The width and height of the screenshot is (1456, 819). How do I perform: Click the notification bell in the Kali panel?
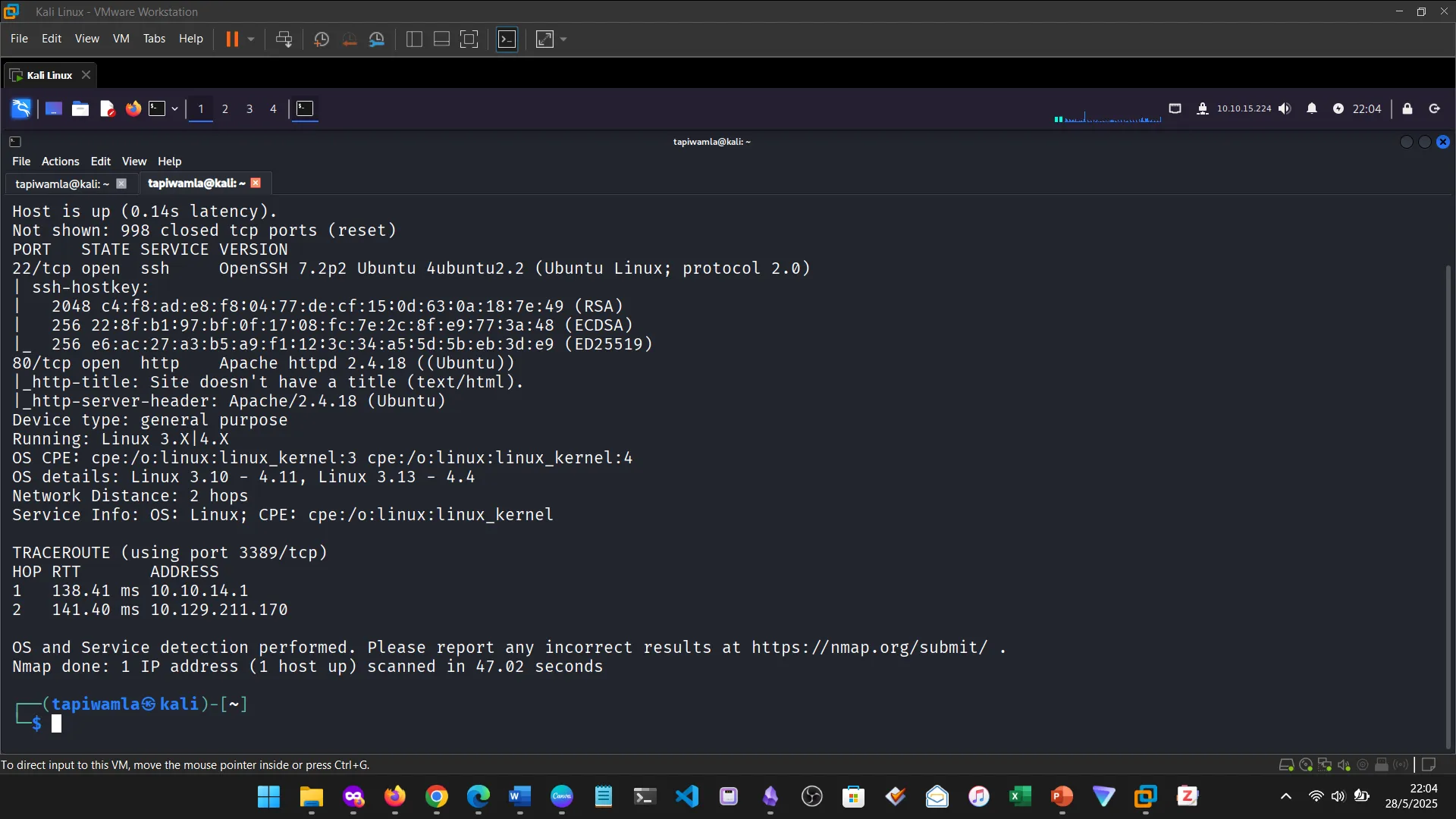[x=1312, y=108]
